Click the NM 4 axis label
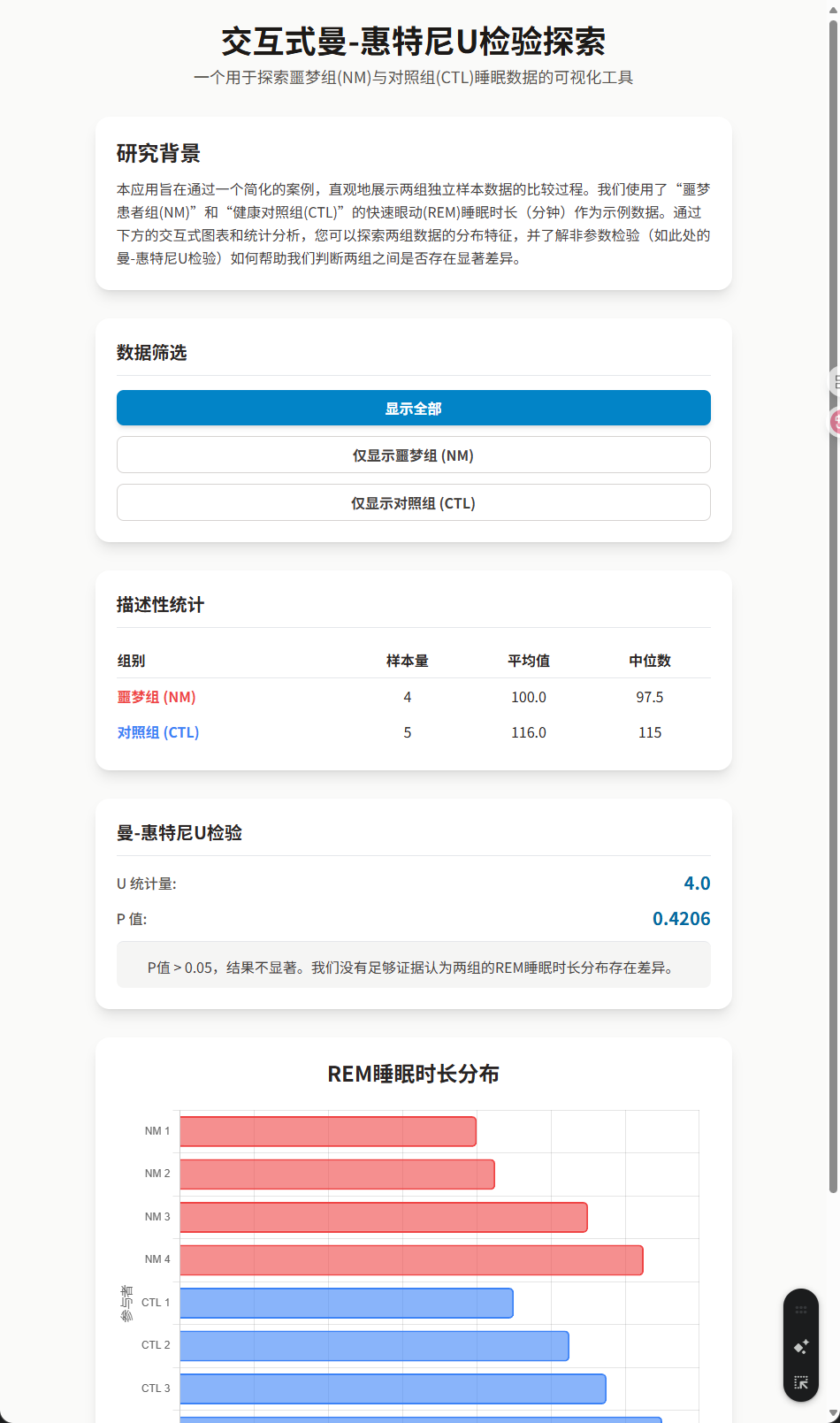840x1423 pixels. (x=157, y=1259)
